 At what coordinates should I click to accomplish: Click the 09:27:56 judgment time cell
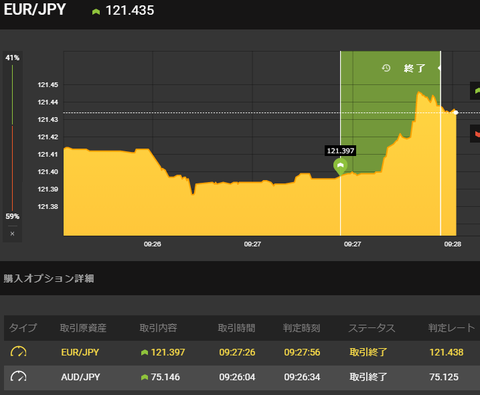302,352
